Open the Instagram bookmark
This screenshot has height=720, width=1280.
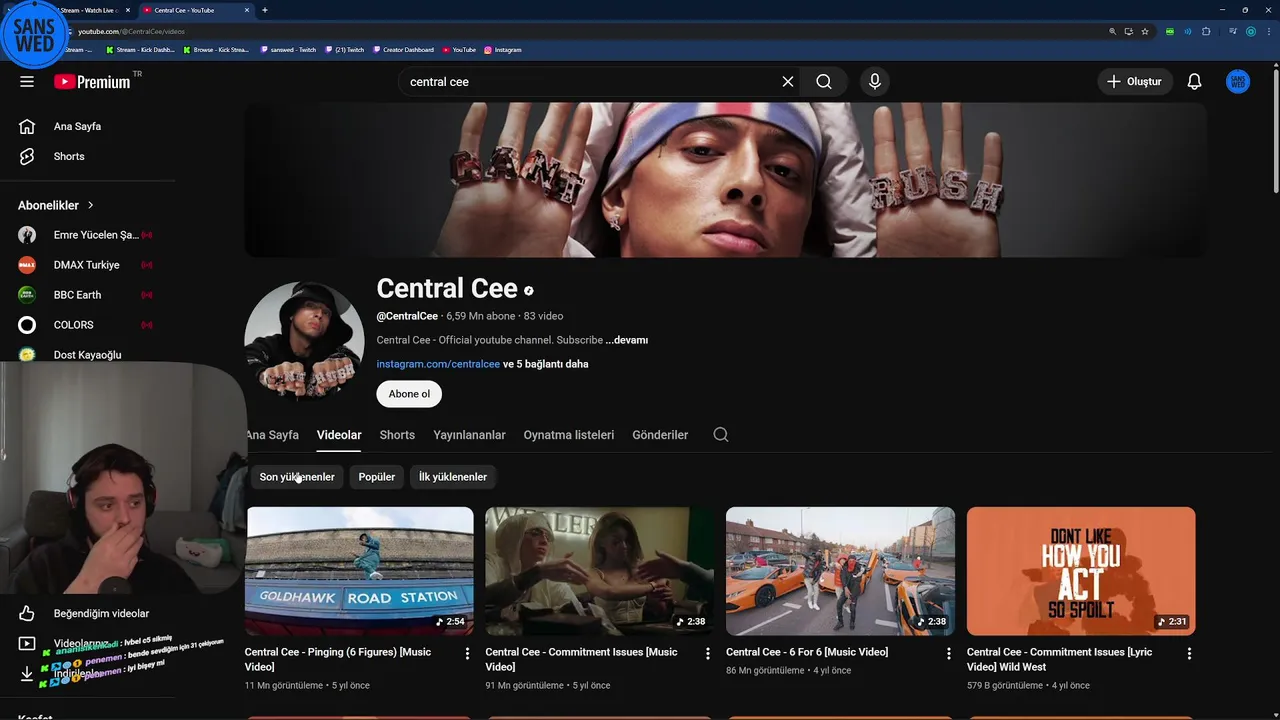point(503,49)
